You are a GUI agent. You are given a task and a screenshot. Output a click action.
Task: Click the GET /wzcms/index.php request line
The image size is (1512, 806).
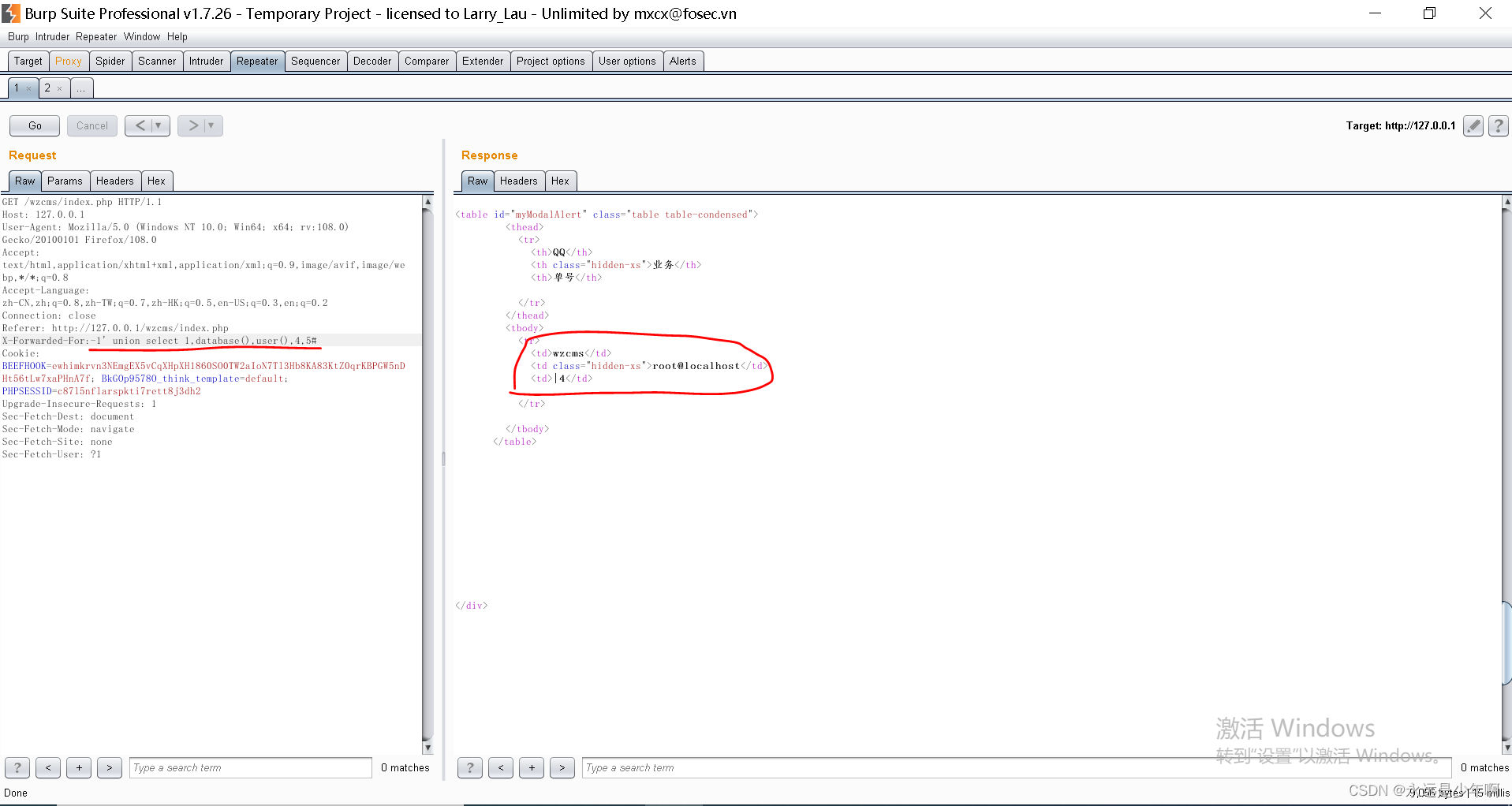pos(82,202)
